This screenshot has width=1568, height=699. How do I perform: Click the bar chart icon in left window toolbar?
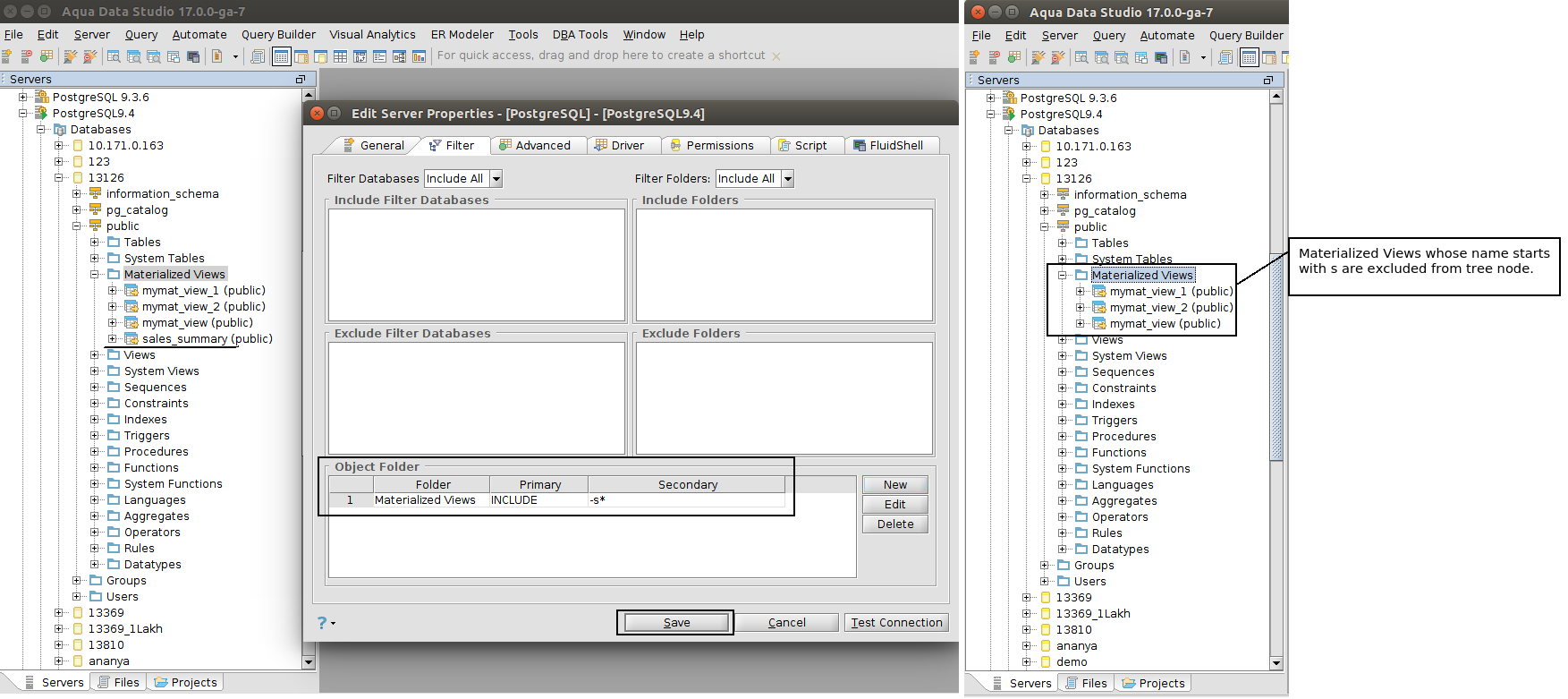pyautogui.click(x=419, y=56)
